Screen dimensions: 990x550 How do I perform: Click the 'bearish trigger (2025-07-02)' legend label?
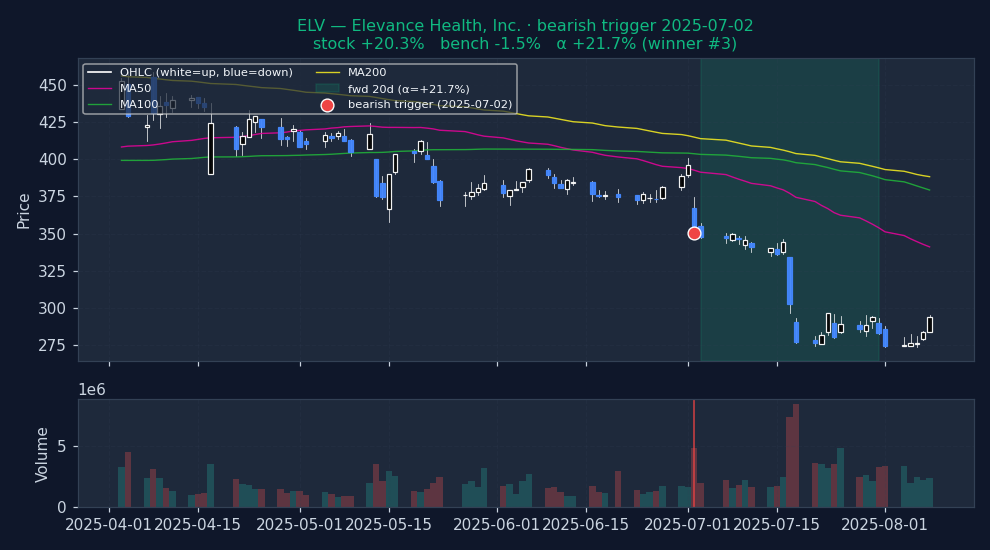(x=430, y=105)
